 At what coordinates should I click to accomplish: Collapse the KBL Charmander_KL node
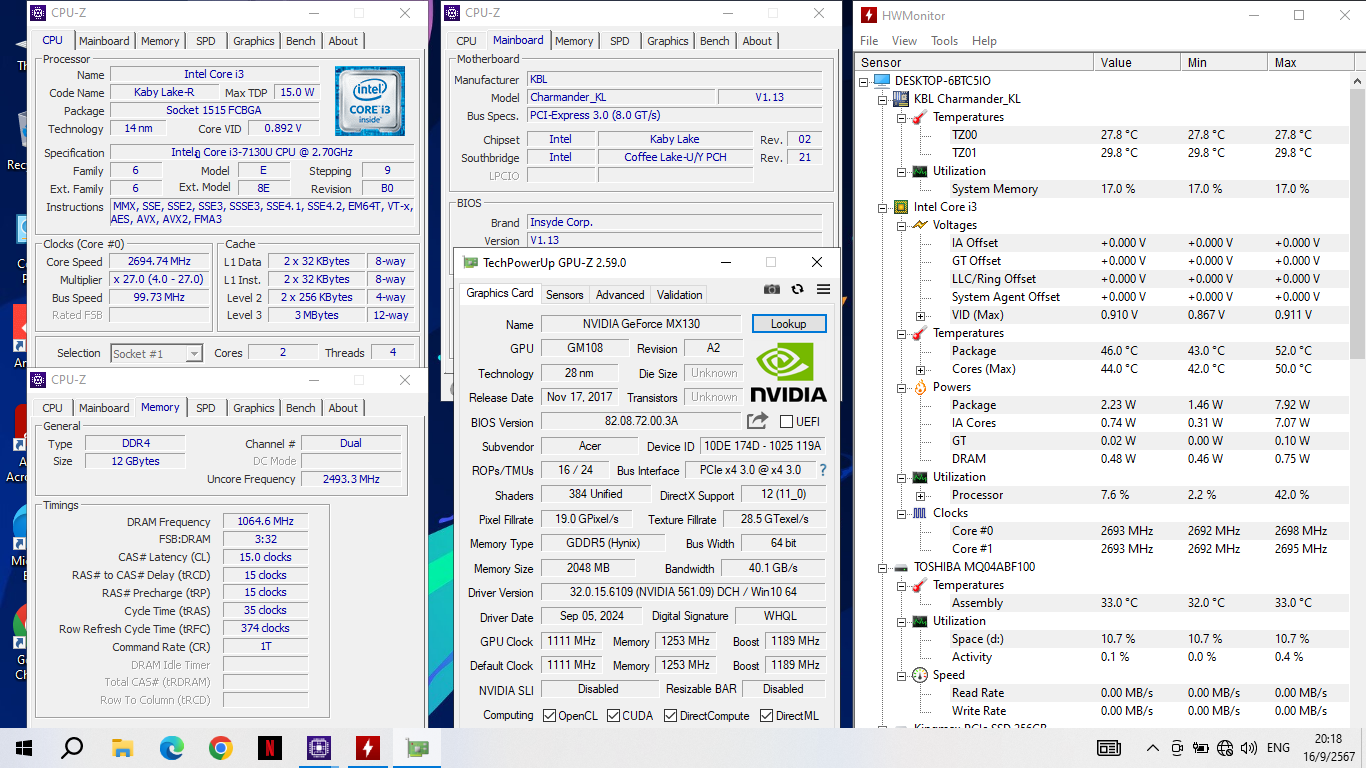click(883, 99)
